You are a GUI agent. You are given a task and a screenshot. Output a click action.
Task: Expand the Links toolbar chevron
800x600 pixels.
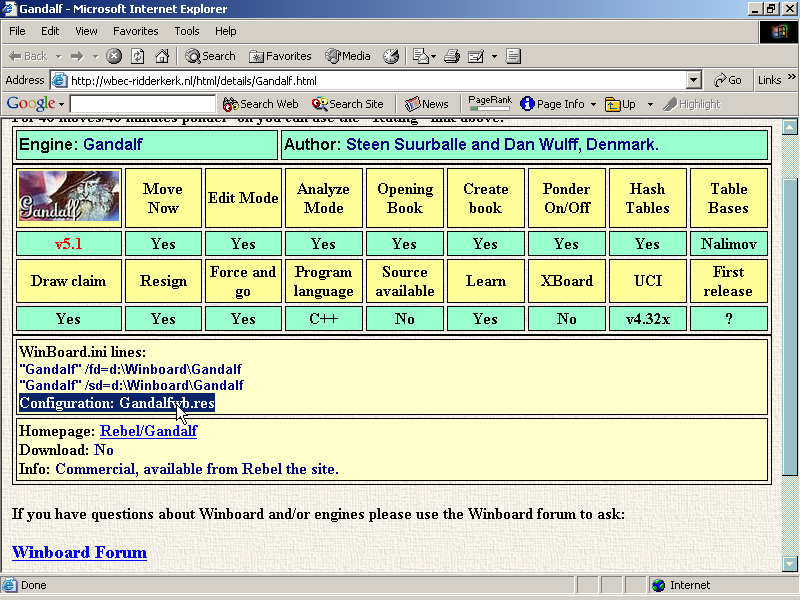click(792, 77)
